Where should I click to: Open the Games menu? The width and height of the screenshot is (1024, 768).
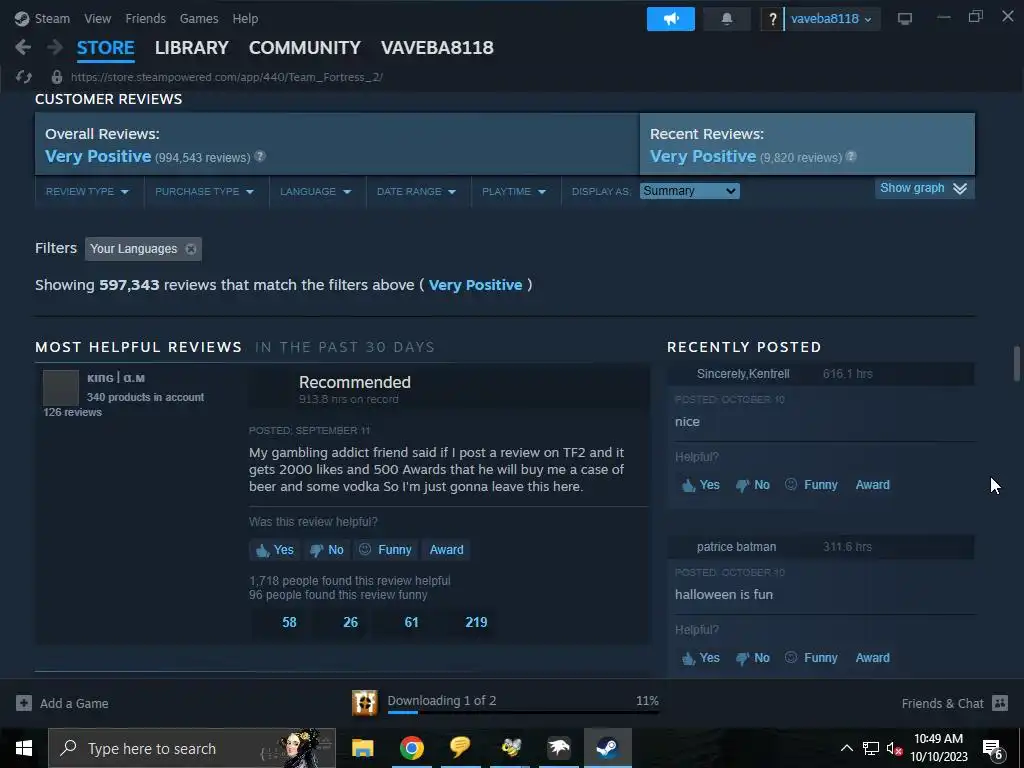click(x=199, y=18)
